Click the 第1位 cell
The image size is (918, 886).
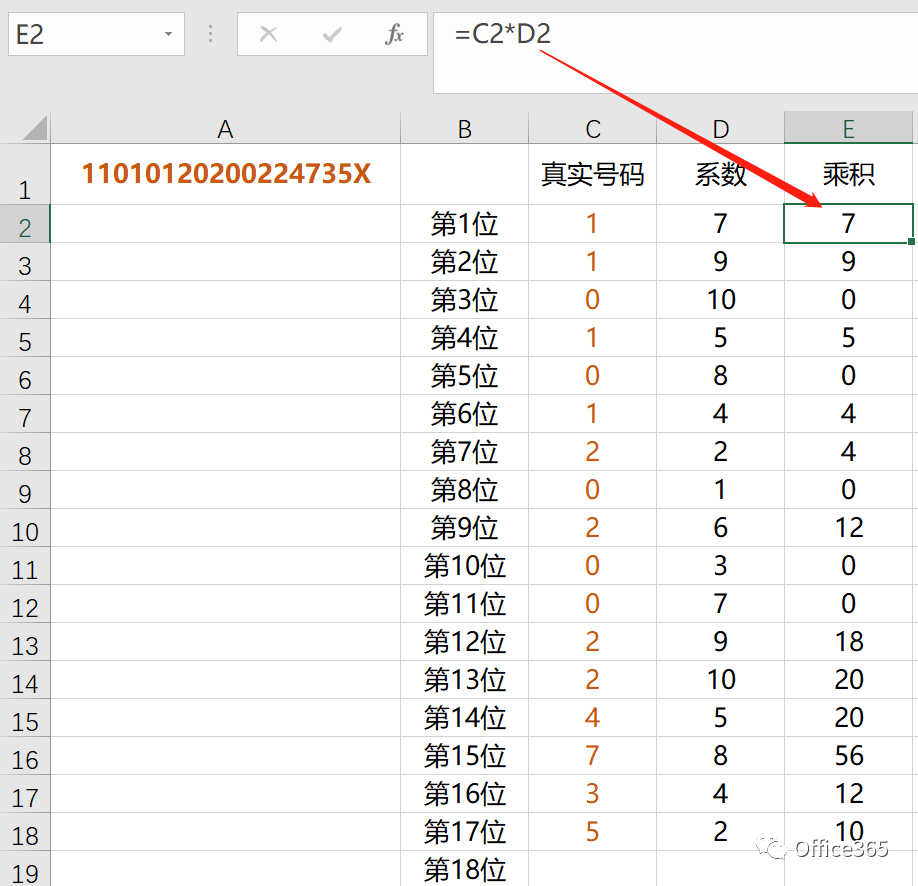[x=464, y=224]
